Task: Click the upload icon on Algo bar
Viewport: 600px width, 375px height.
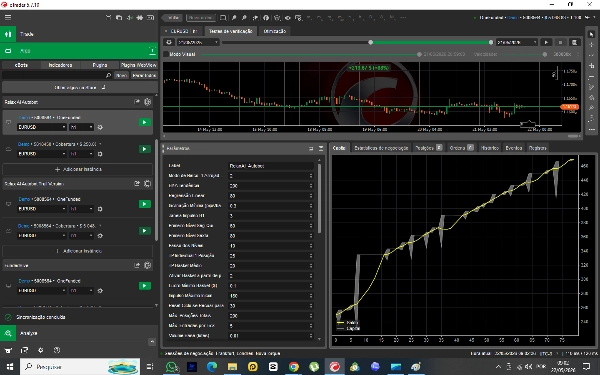Action: pos(152,51)
